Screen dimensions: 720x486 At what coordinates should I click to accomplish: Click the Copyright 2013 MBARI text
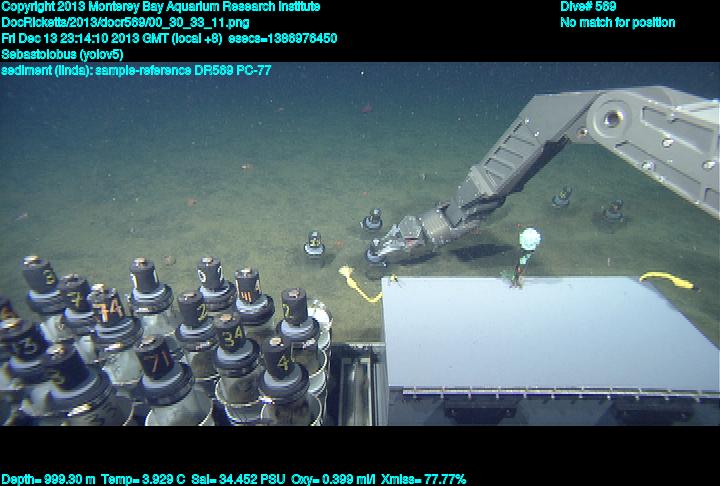click(x=161, y=7)
